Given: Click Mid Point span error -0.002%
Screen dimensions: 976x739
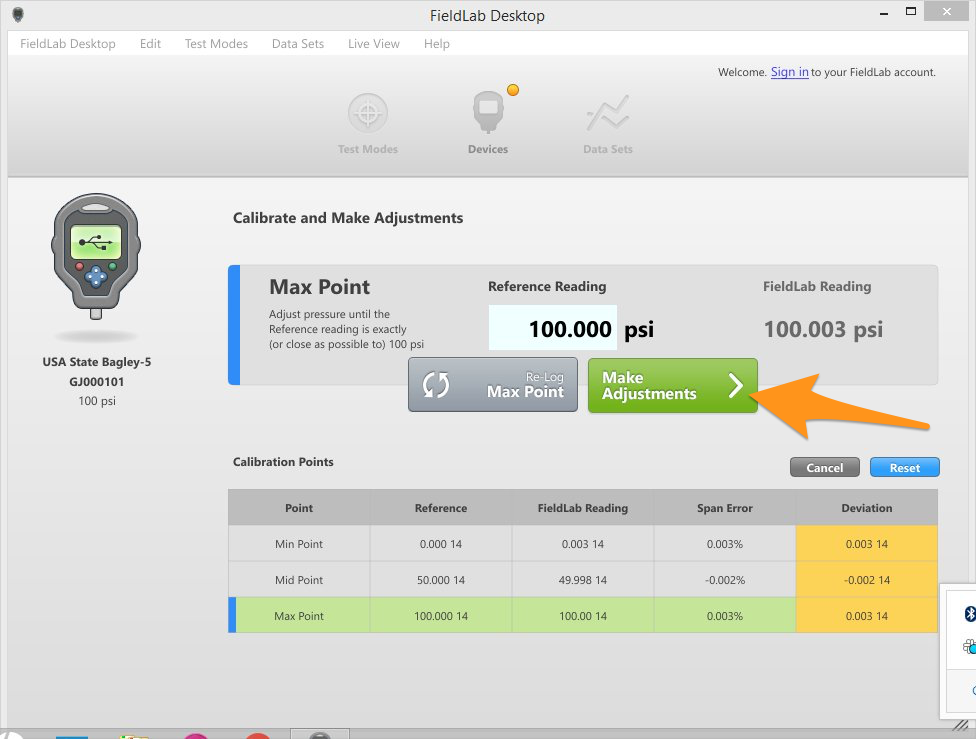Looking at the screenshot, I should point(725,580).
